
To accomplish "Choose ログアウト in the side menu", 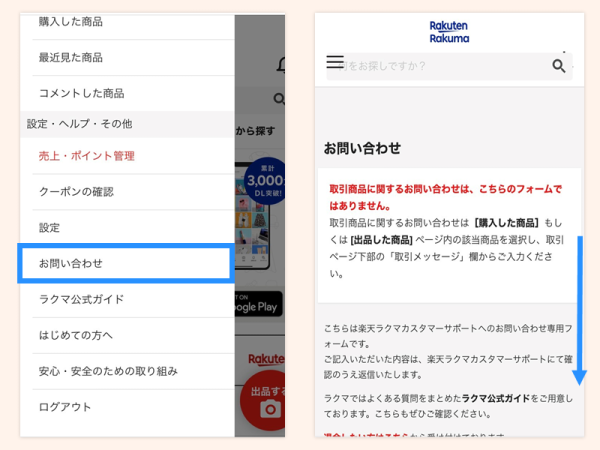I will click(x=127, y=407).
